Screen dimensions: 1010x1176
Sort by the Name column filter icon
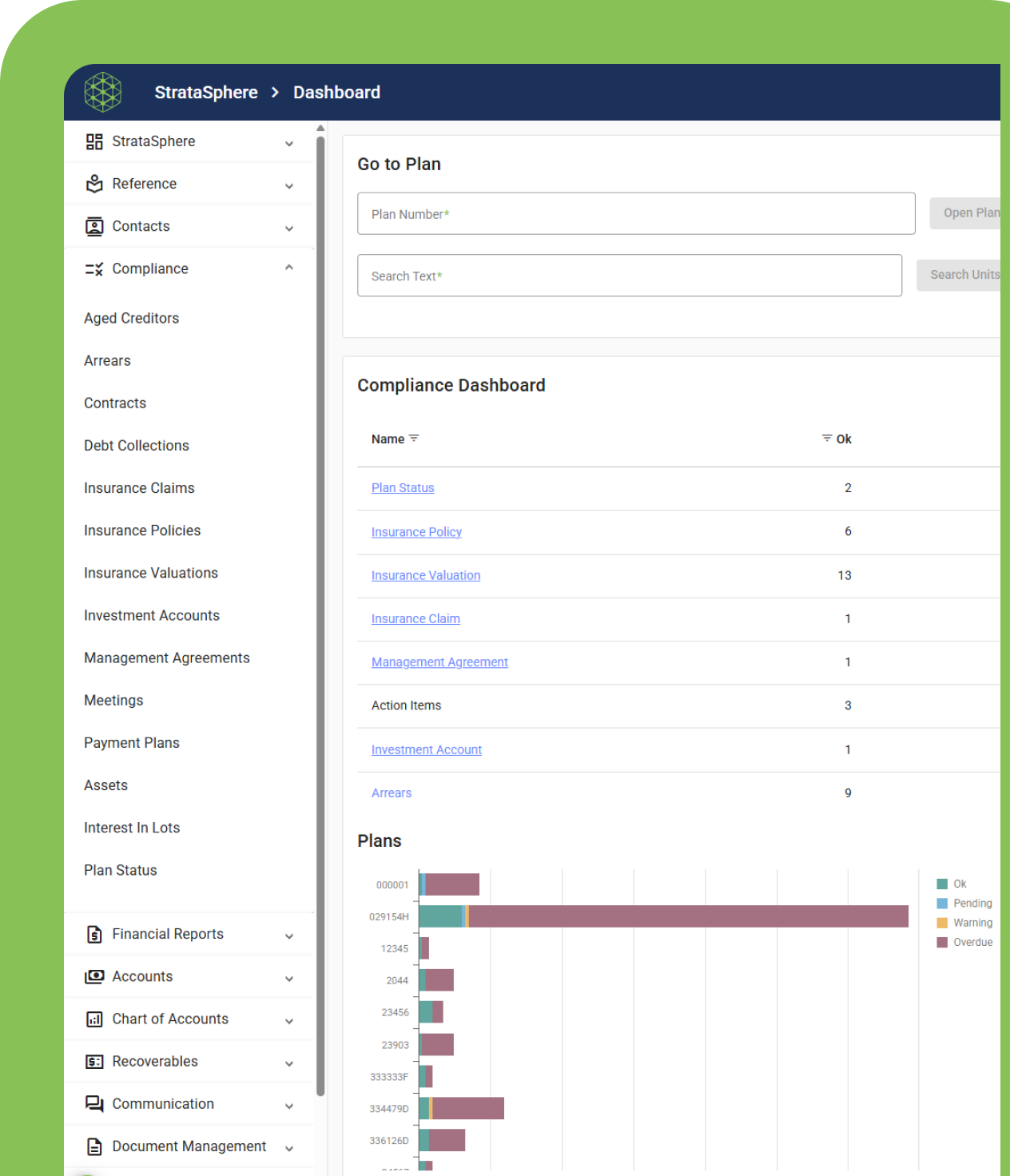[414, 439]
